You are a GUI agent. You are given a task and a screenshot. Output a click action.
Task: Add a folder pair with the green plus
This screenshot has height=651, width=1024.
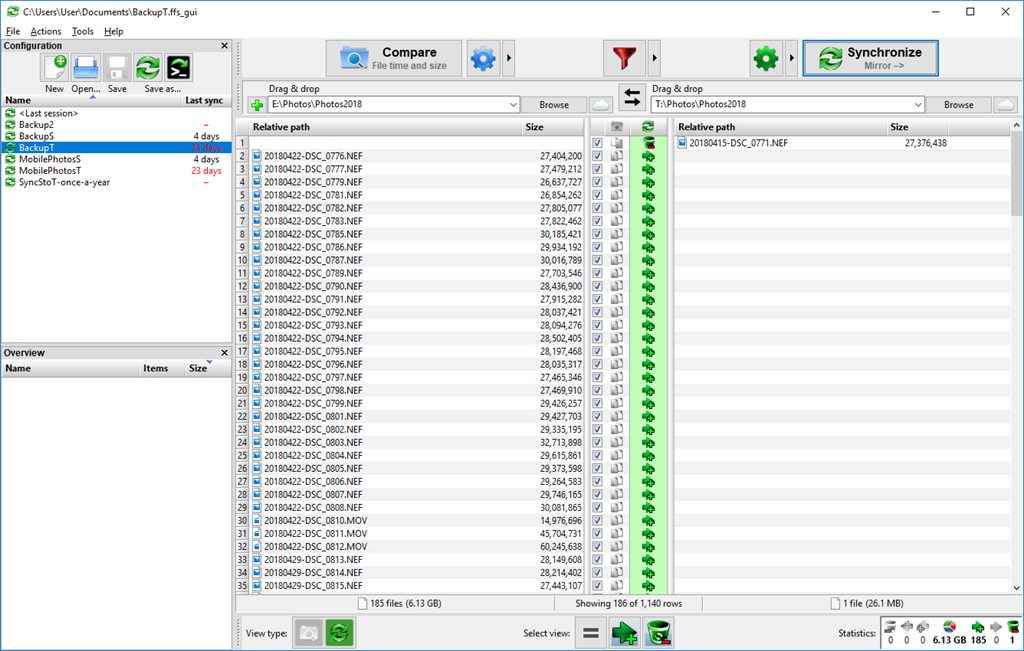tap(257, 104)
